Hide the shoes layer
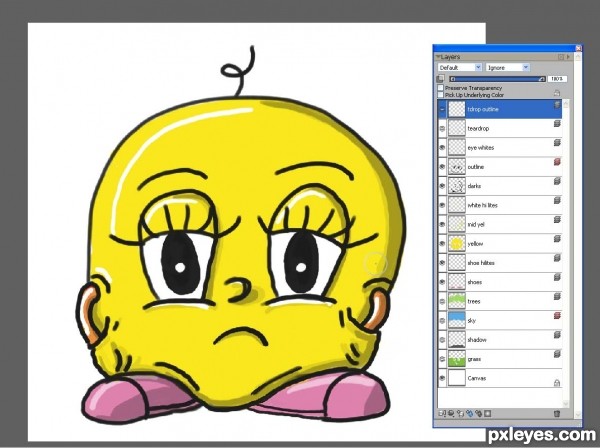Viewport: 600px width, 448px height. 442,282
